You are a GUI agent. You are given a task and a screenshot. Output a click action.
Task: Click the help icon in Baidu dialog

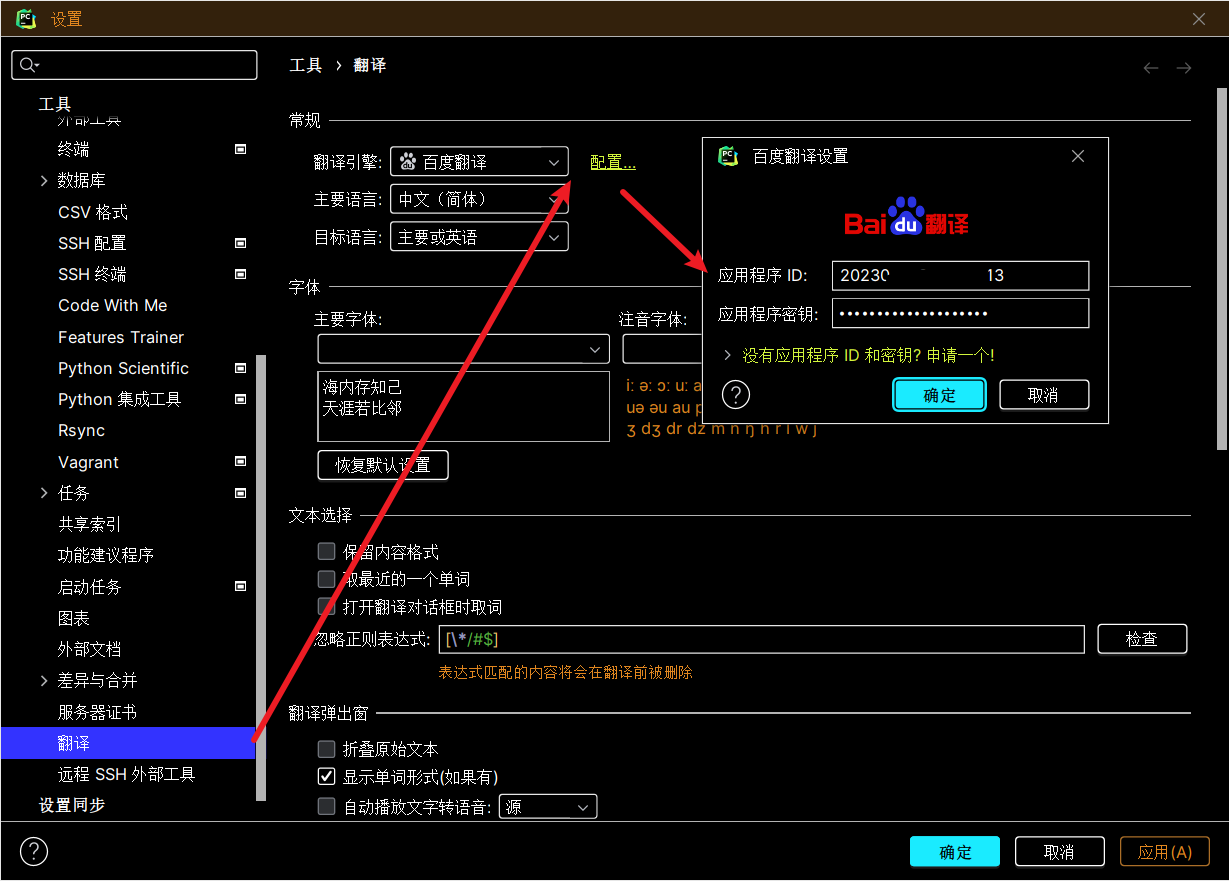[735, 395]
